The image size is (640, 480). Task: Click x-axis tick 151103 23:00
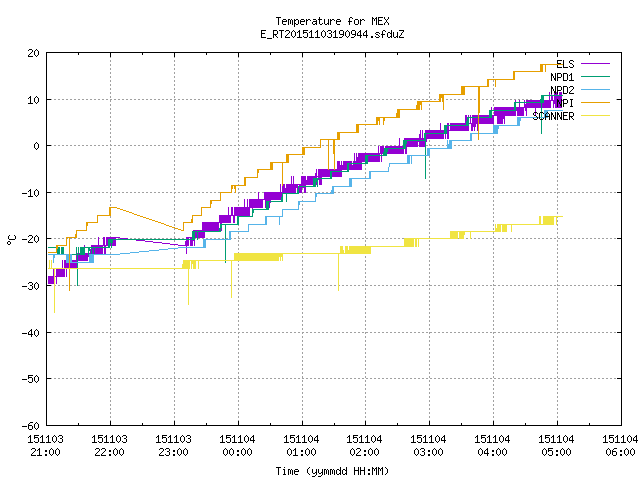tap(173, 446)
